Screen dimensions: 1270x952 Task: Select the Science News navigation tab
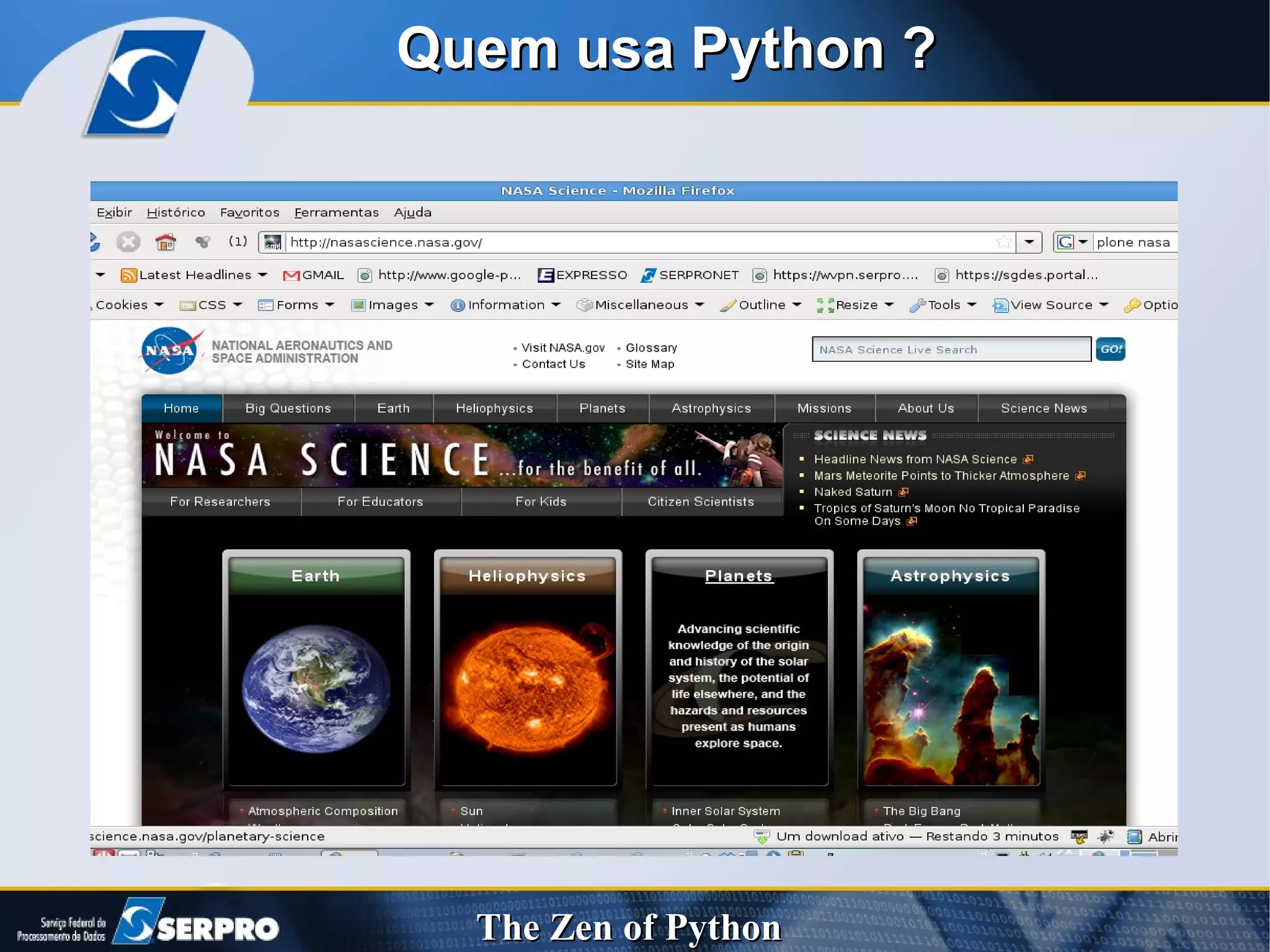[x=1044, y=409]
